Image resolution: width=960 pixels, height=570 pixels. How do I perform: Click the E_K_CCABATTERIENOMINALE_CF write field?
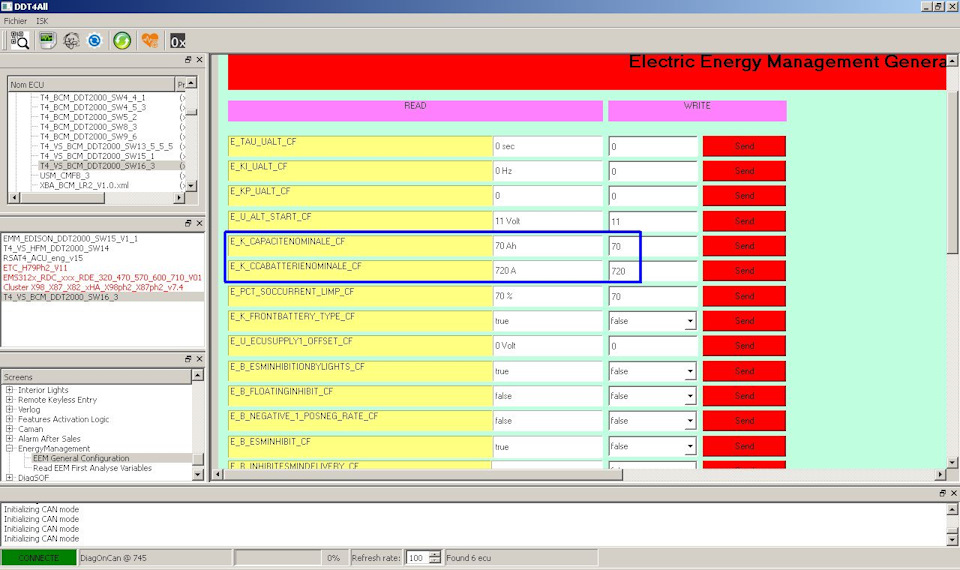pyautogui.click(x=653, y=271)
